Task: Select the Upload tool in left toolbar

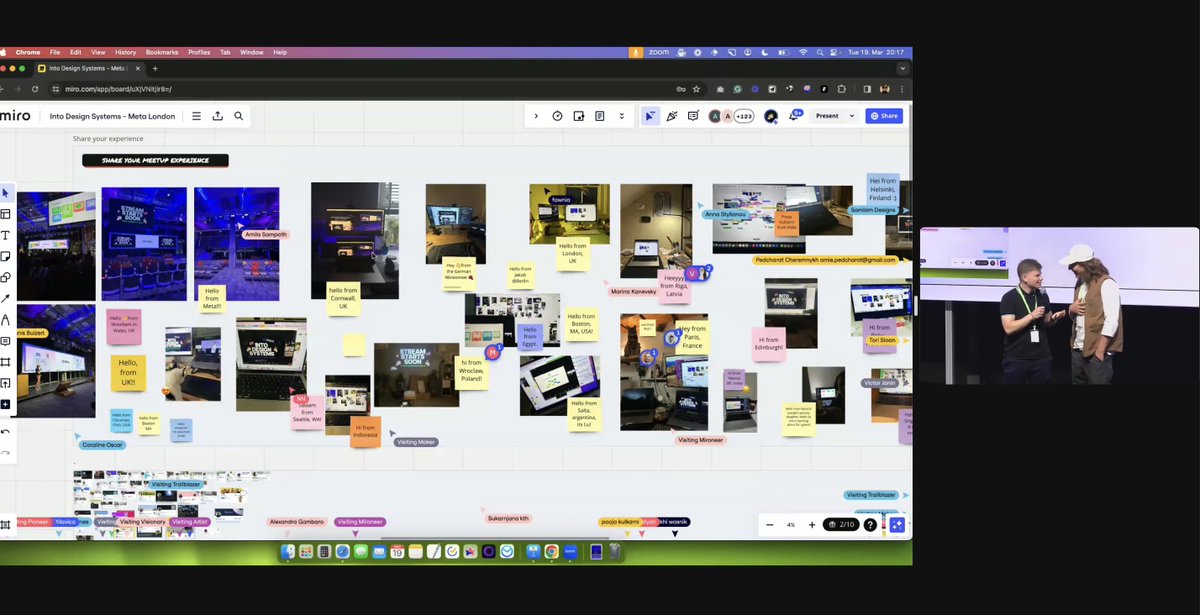Action: [5, 383]
